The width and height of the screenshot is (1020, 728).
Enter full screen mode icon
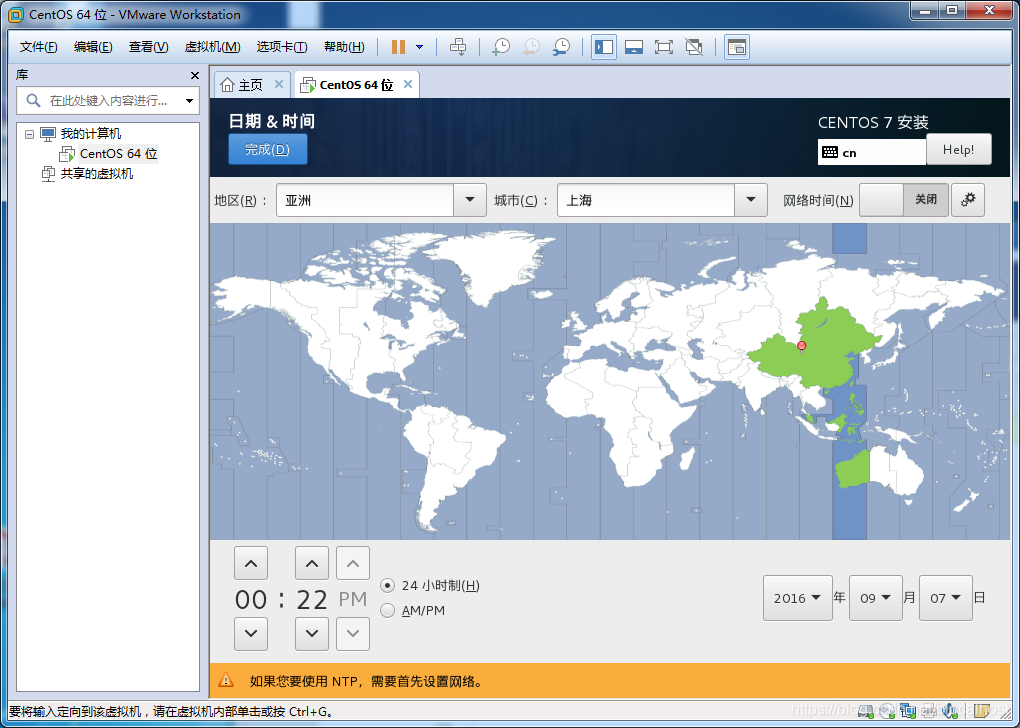664,47
